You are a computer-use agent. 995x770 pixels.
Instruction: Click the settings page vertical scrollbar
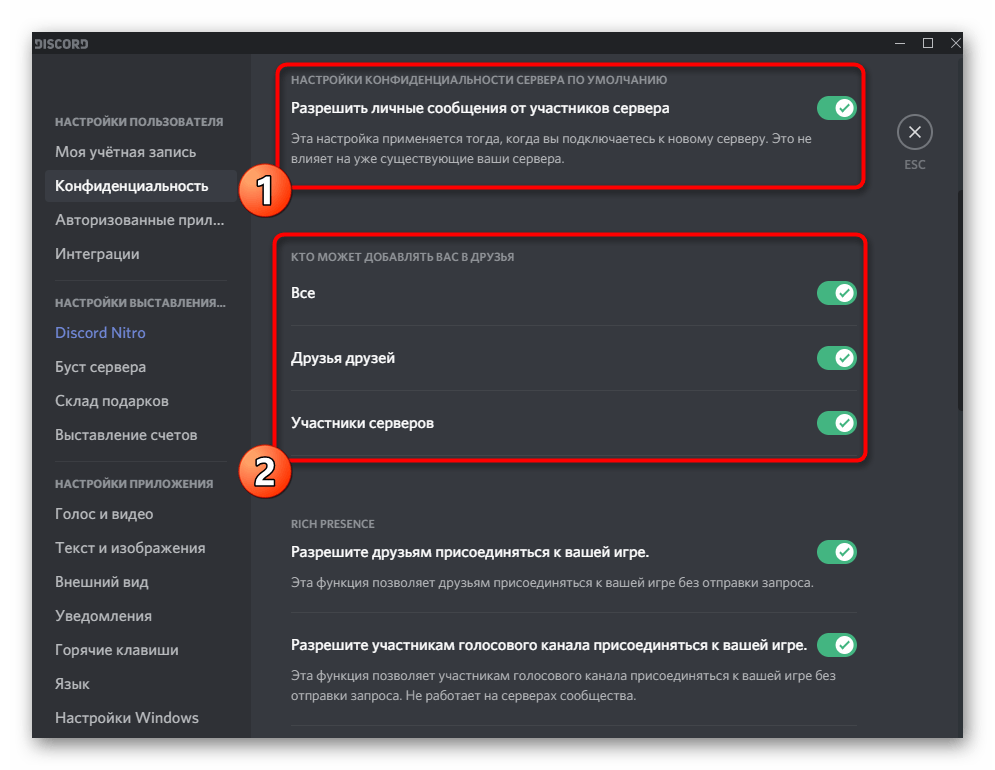(959, 300)
